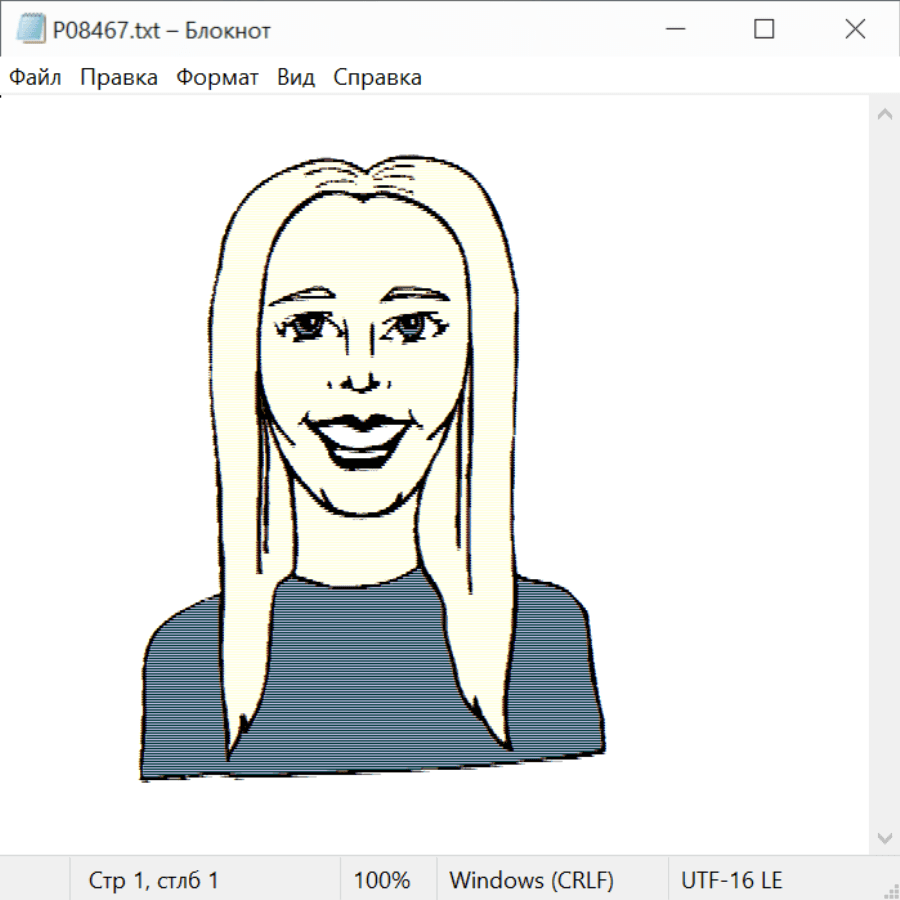Open the Вид menu
The width and height of the screenshot is (900, 900).
[x=296, y=78]
